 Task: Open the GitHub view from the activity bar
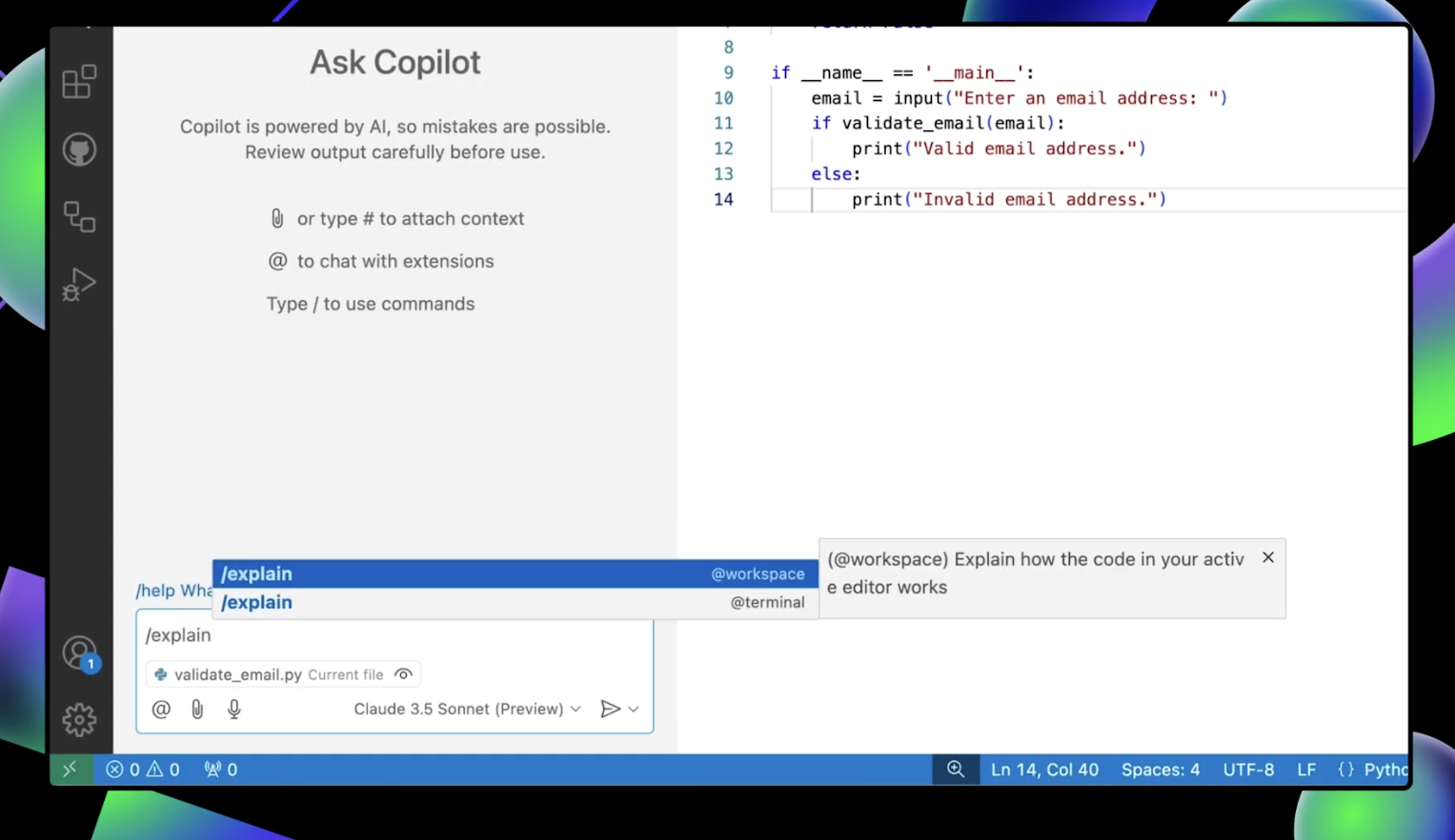click(79, 150)
